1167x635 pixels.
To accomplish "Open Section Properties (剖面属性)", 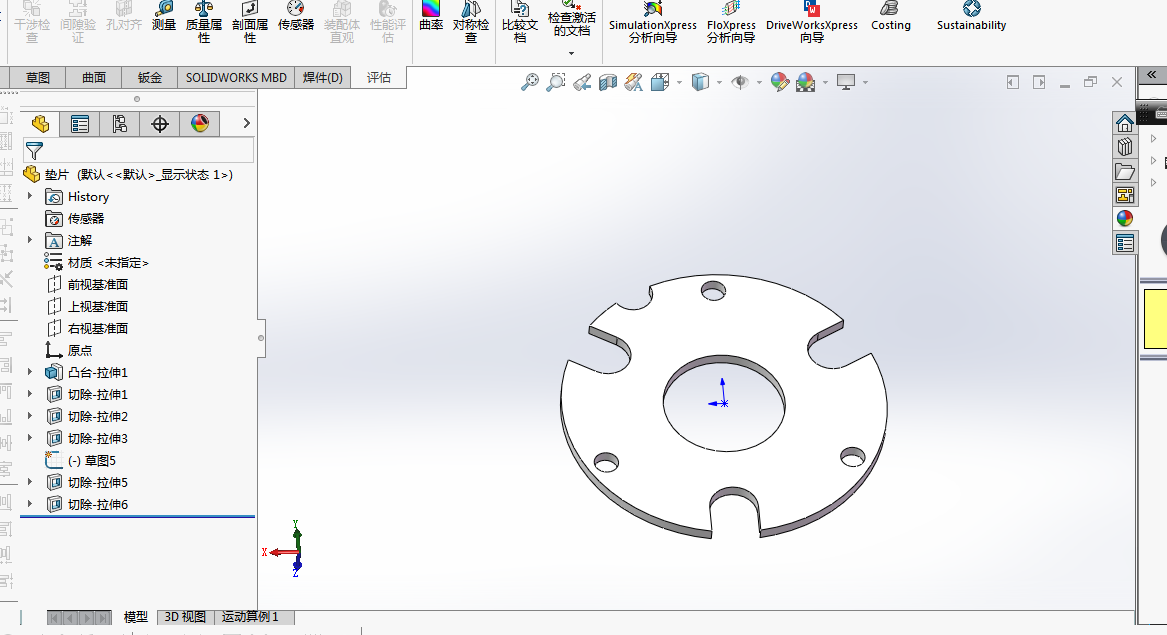I will coord(250,22).
